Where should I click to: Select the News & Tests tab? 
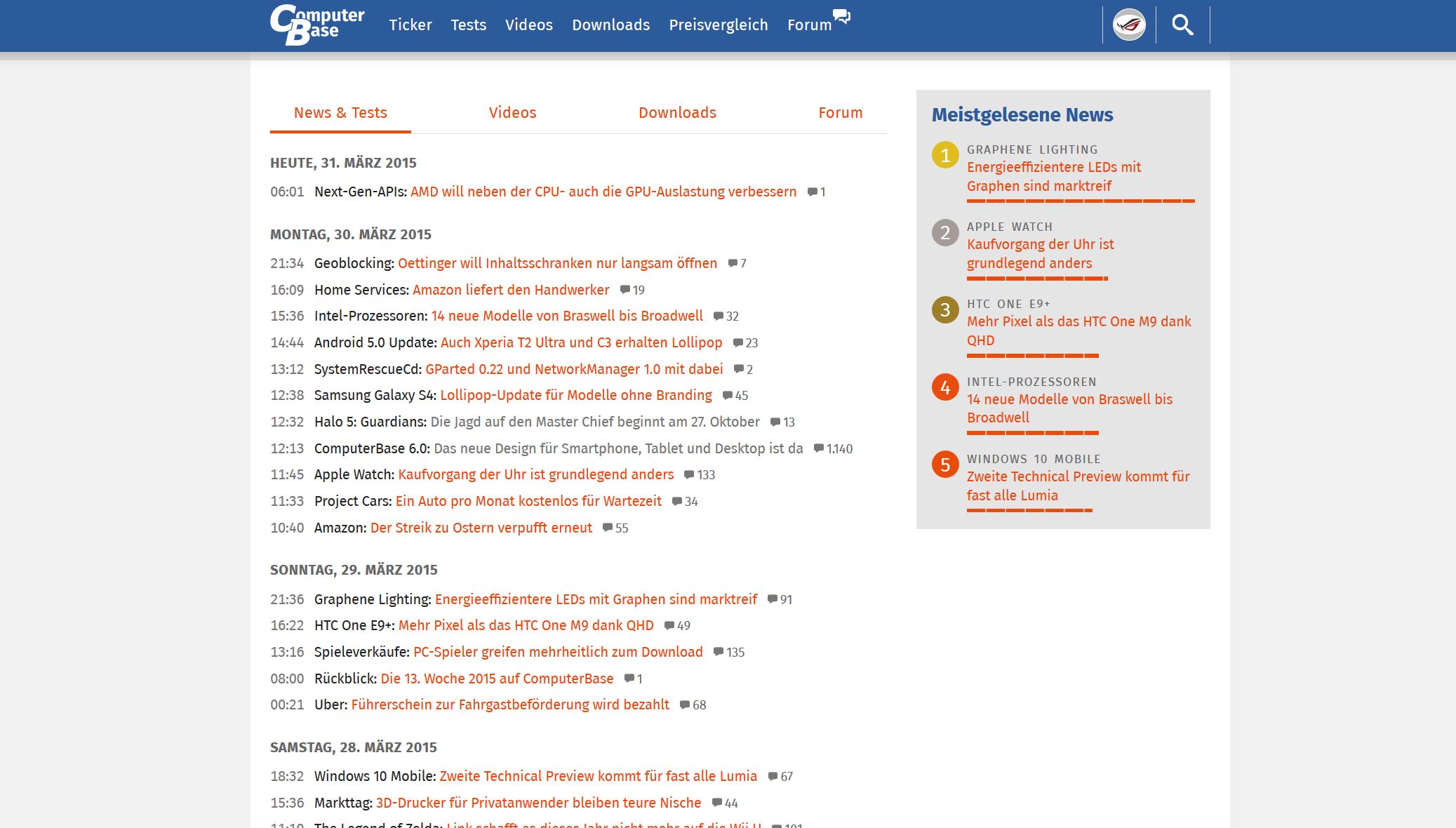(x=340, y=113)
